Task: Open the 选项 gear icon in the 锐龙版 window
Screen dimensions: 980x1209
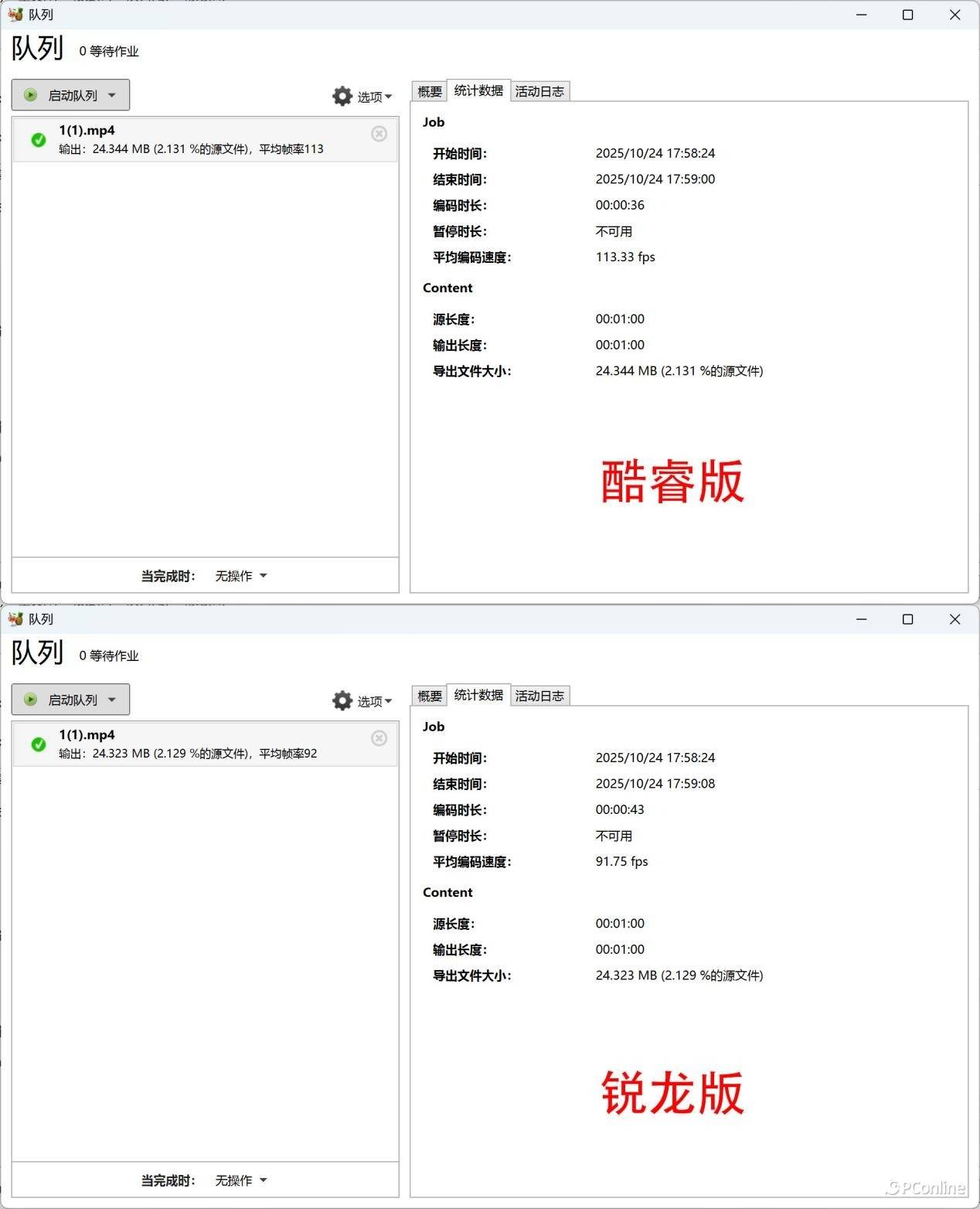Action: [x=342, y=700]
